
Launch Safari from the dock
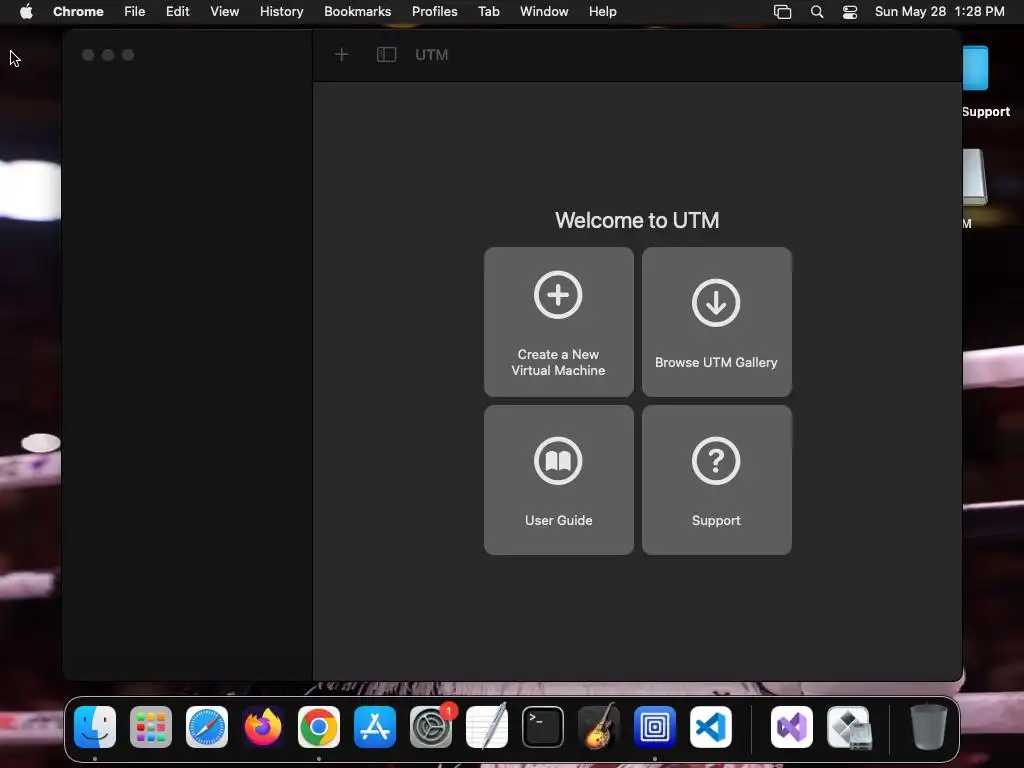207,727
